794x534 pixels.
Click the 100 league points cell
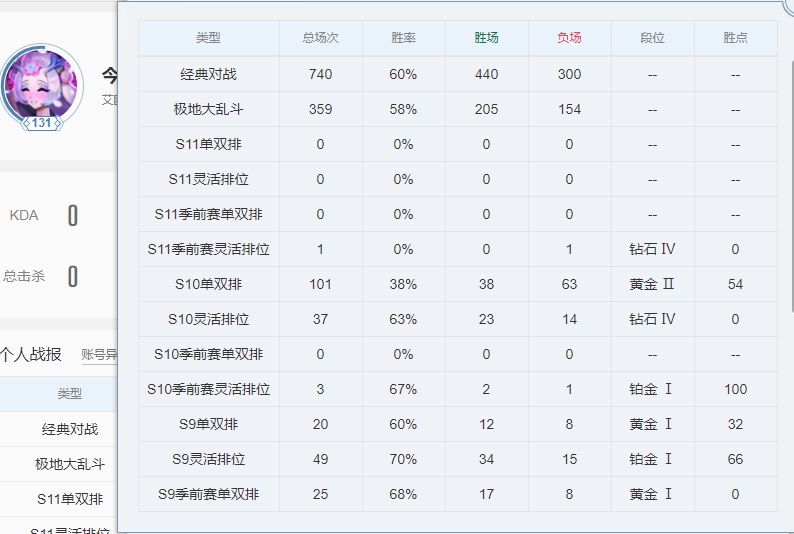point(735,389)
